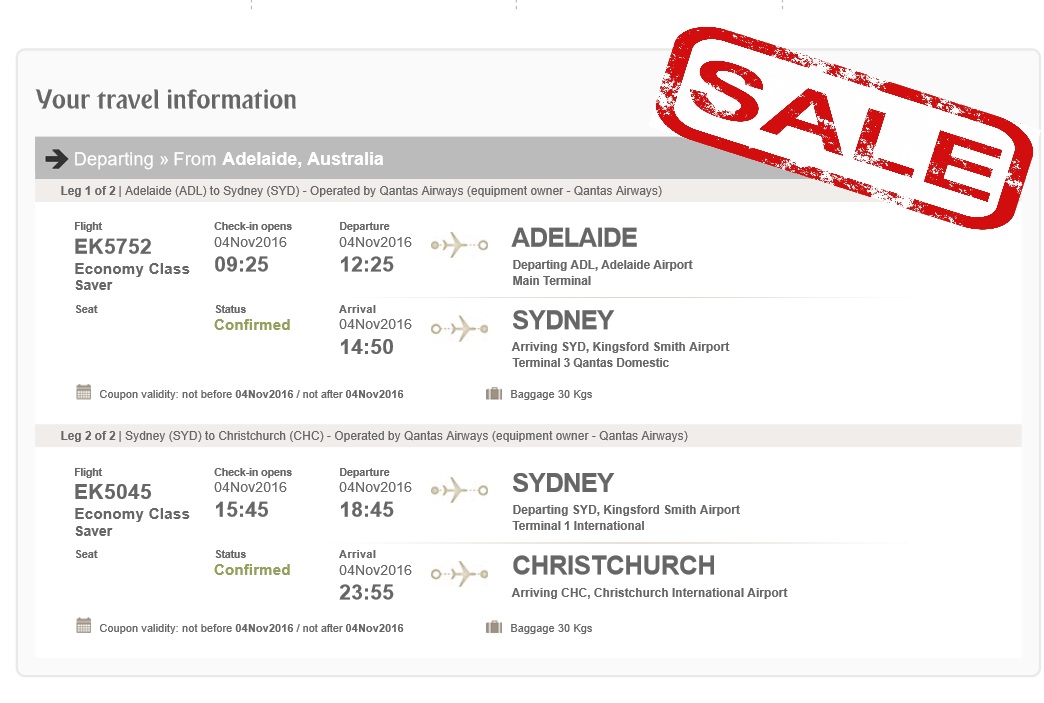
Task: Click the calendar icon in leg 2 coupon validity
Action: coord(83,626)
